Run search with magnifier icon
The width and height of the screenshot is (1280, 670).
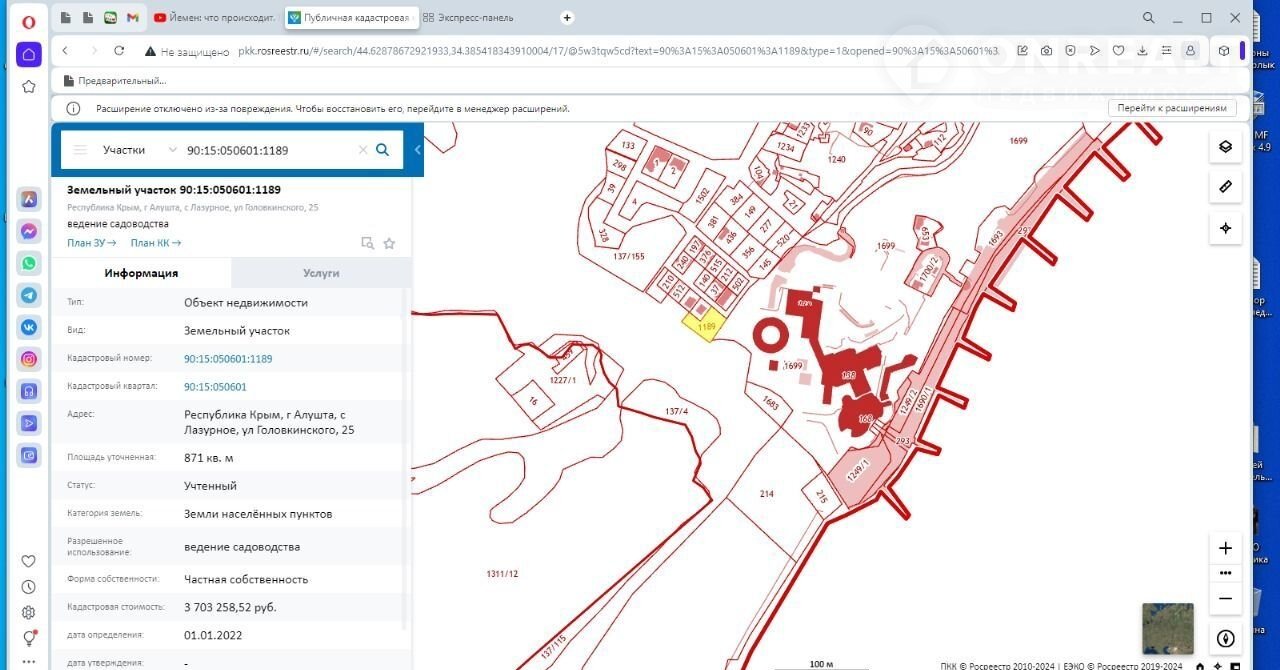(x=382, y=150)
